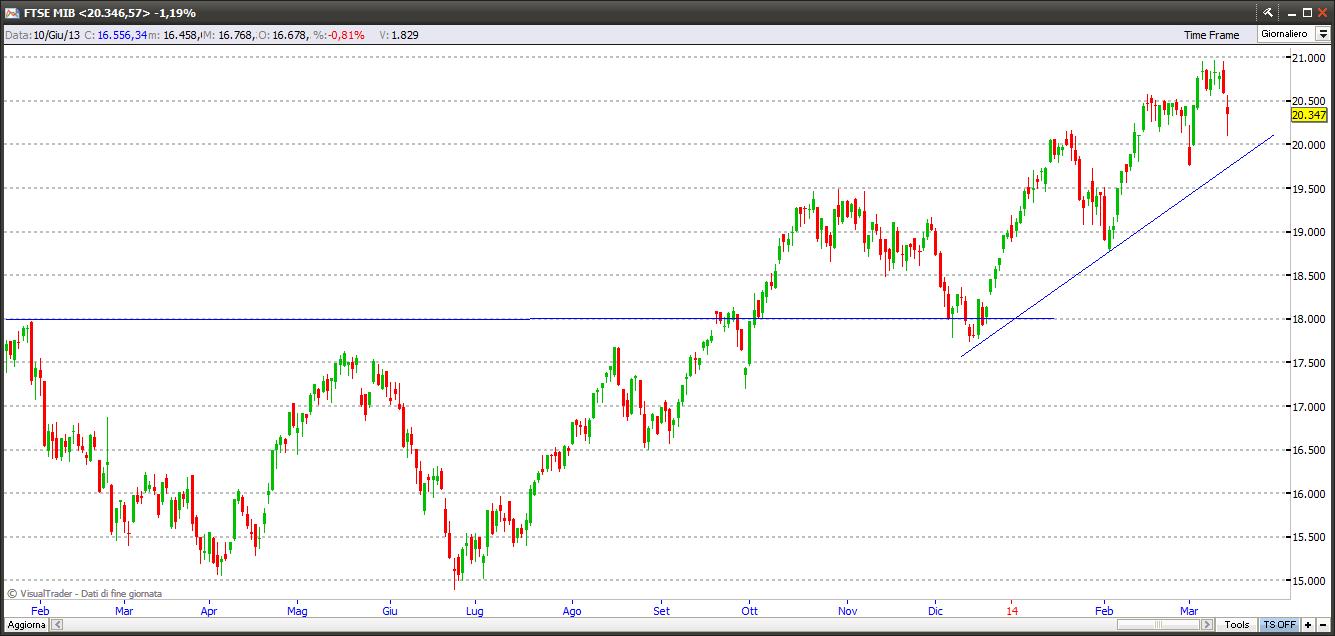The height and width of the screenshot is (636, 1335).
Task: Click the Nov month label on time axis
Action: (847, 609)
